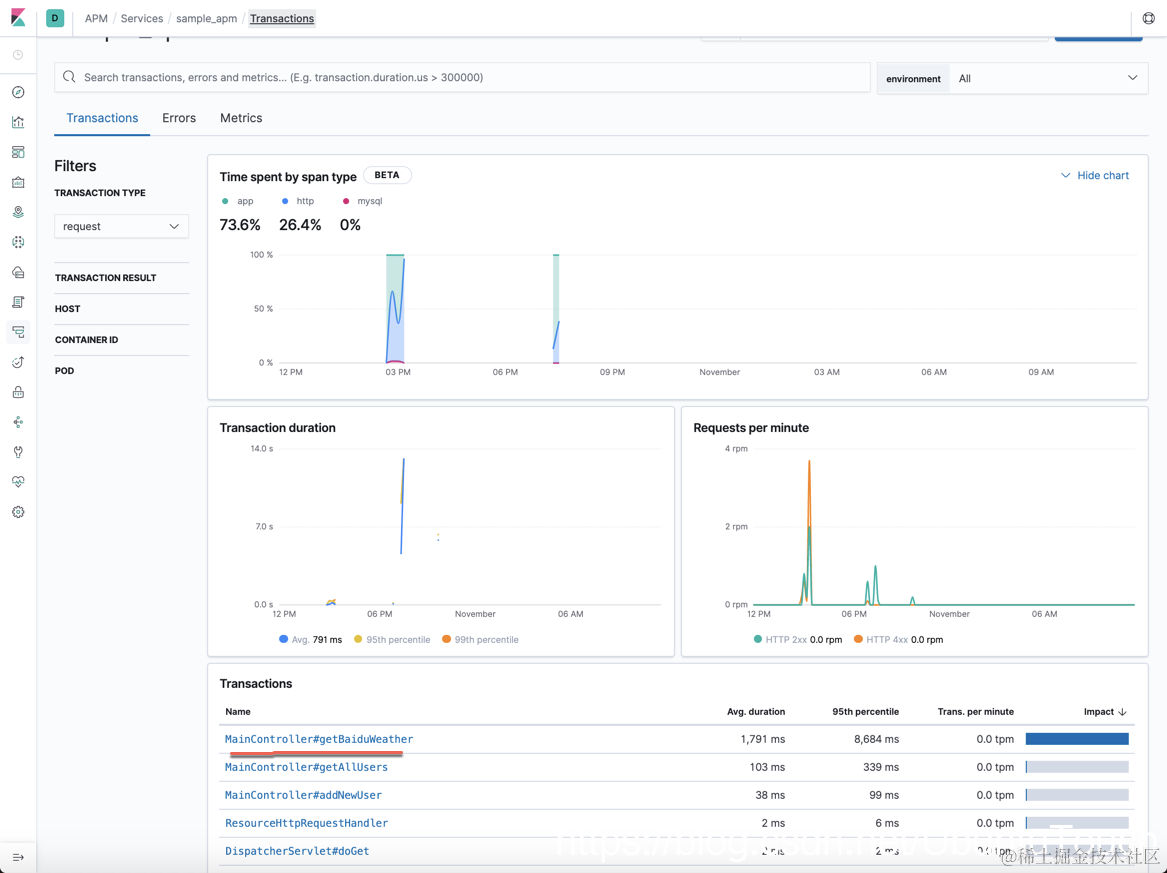This screenshot has height=873, width=1167.
Task: Open Discover via the compass icon
Action: point(18,92)
